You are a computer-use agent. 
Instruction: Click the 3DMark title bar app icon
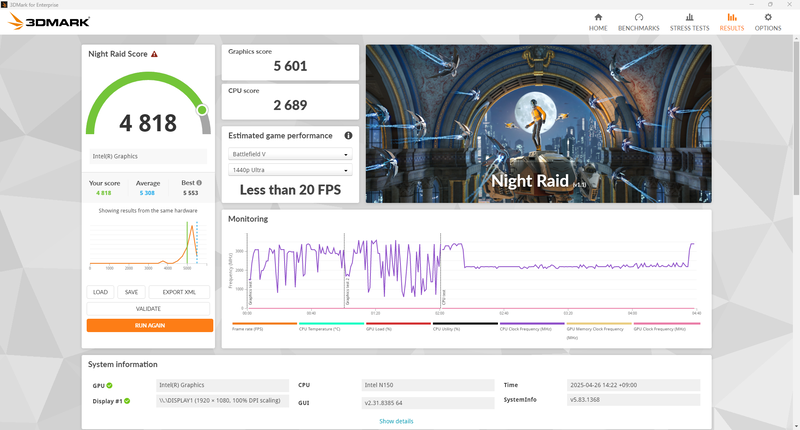5,5
